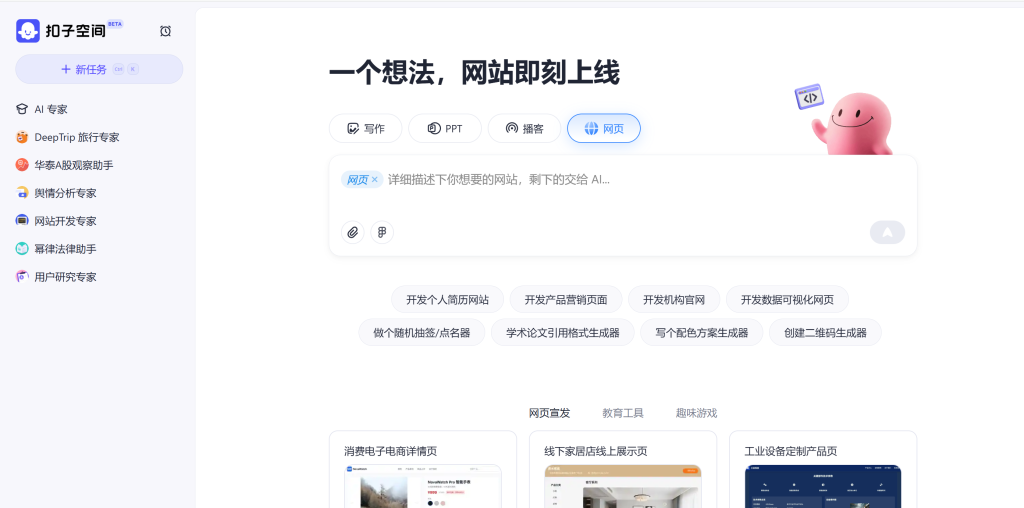Screen dimensions: 1024x508
Task: Switch to the 播客 mode tab
Action: tap(524, 129)
